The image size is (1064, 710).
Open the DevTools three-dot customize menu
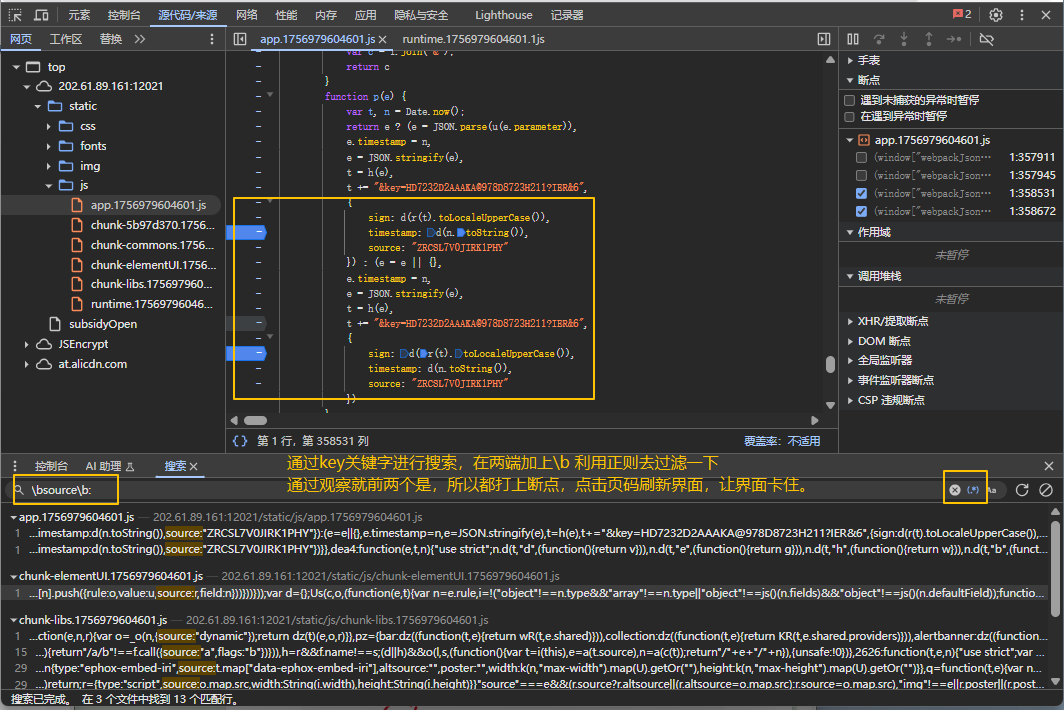[x=1022, y=15]
